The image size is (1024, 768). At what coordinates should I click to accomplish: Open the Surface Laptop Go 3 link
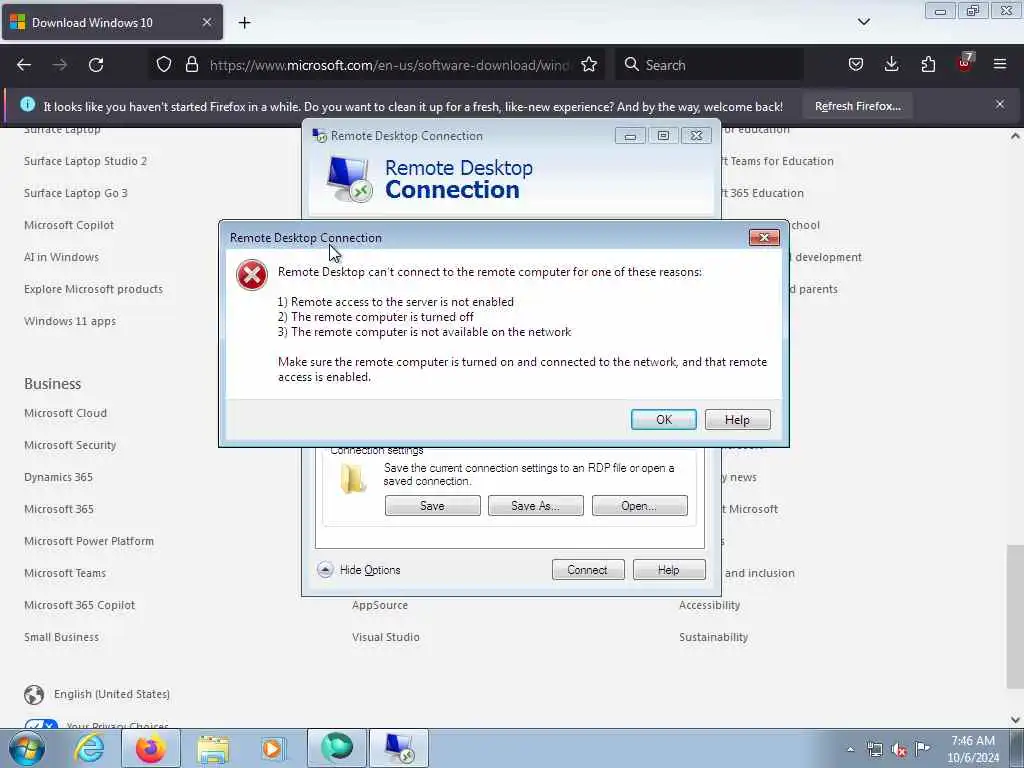tap(76, 193)
